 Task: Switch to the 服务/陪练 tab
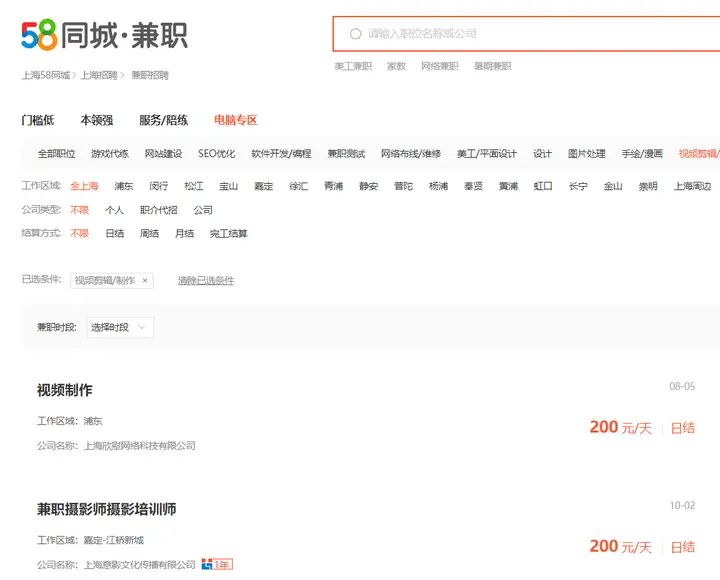[163, 120]
